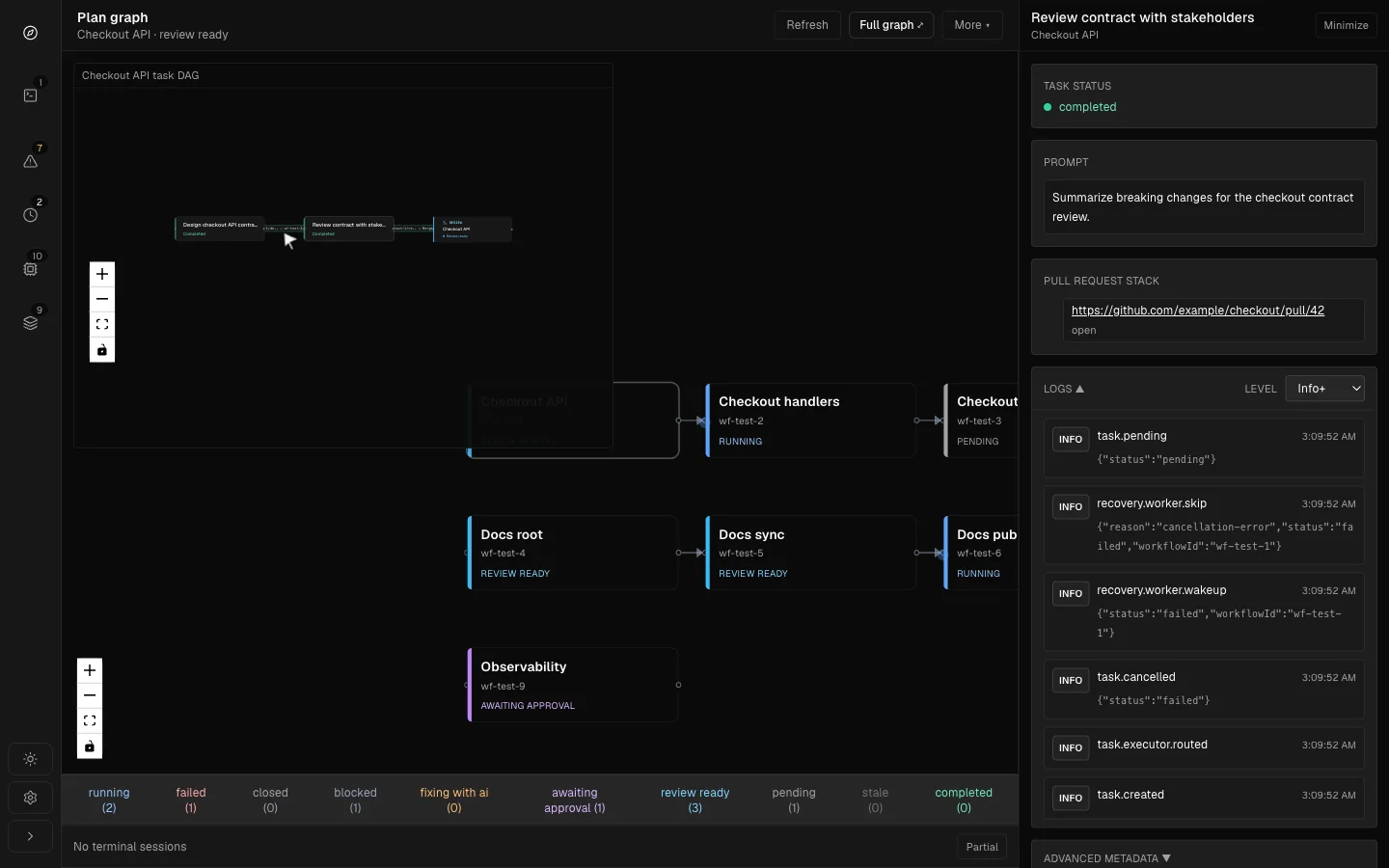Open the clock history sidebar icon
The height and width of the screenshot is (868, 1389).
(31, 215)
